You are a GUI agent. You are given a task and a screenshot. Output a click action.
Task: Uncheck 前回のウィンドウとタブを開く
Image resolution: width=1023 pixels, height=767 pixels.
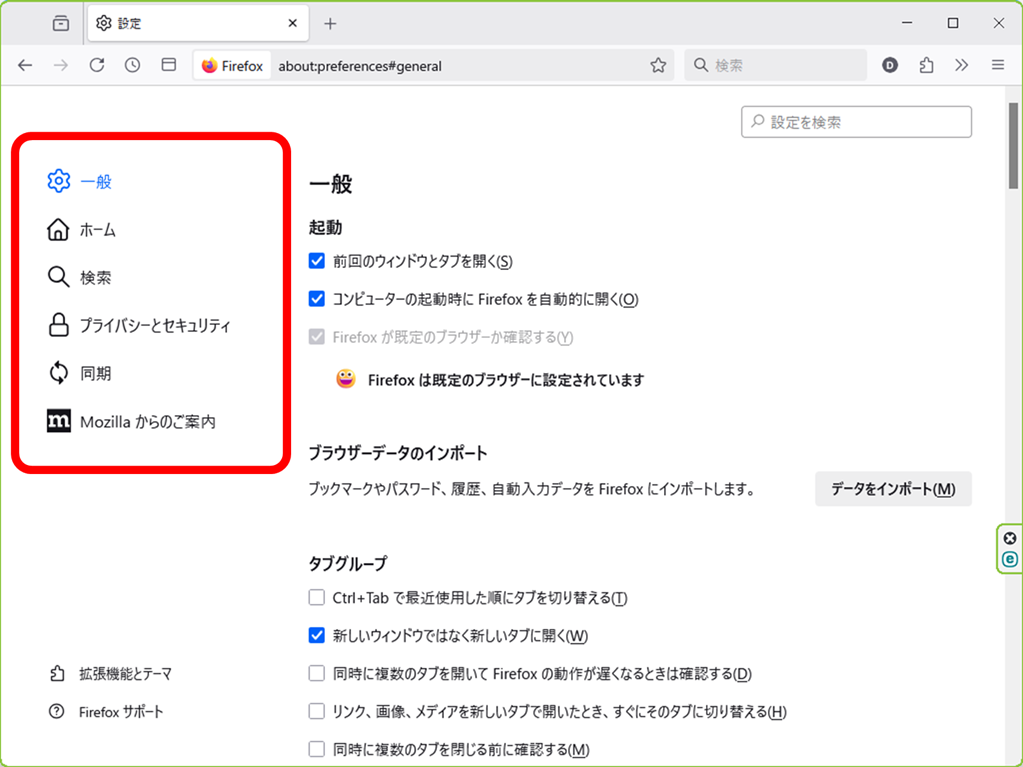pos(316,261)
